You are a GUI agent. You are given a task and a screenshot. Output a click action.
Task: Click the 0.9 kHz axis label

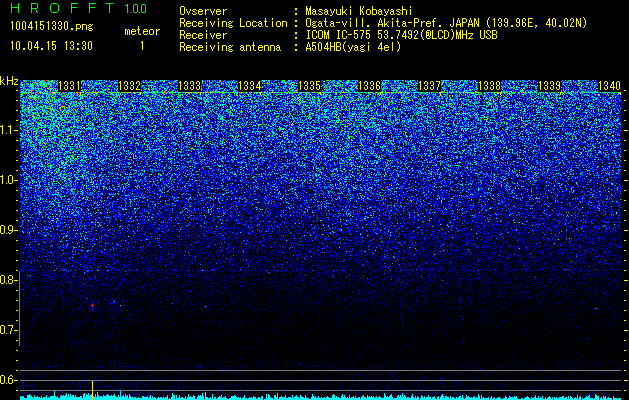[x=8, y=230]
